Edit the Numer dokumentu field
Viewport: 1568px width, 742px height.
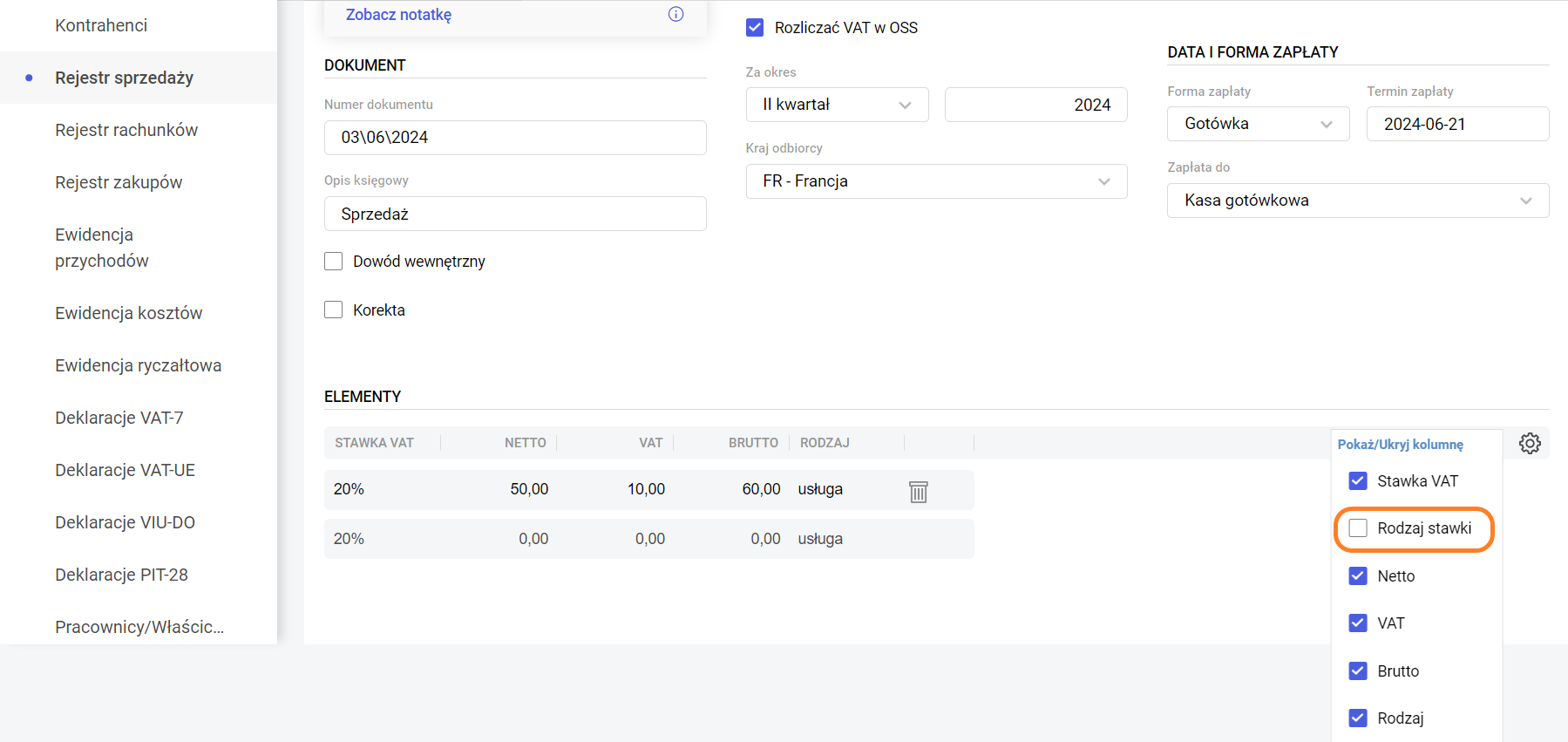(514, 138)
